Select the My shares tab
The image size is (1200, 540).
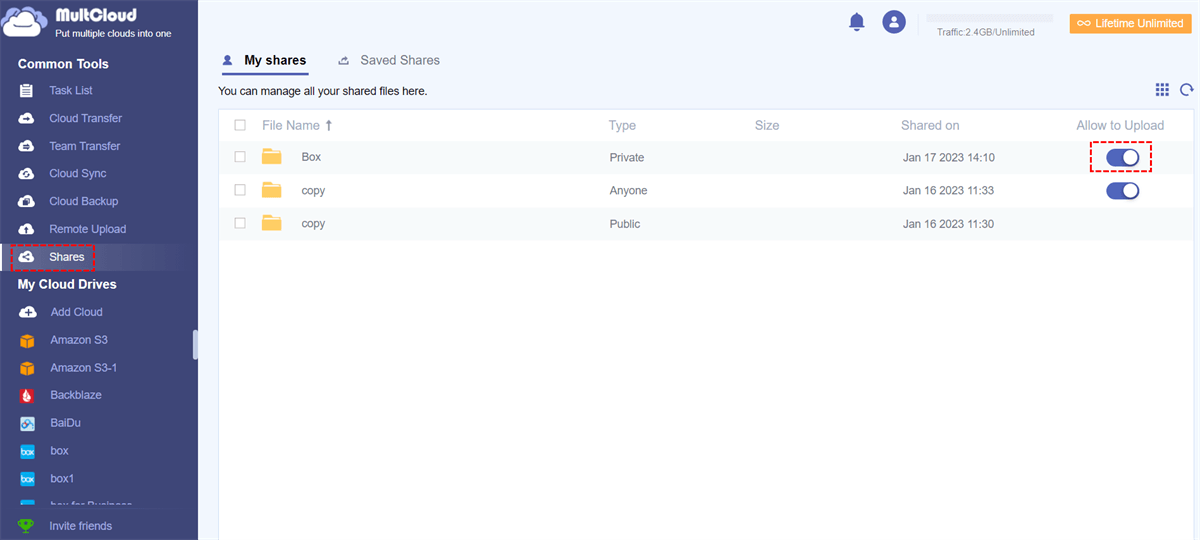(274, 60)
